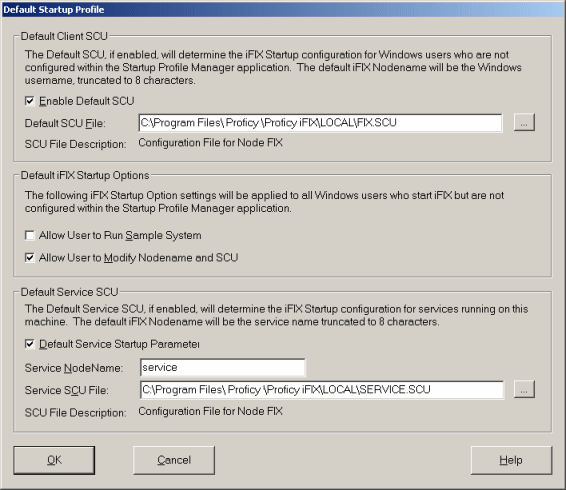Viewport: 566px width, 490px height.
Task: Select the Default Service SCU group heading
Action: coord(69,292)
